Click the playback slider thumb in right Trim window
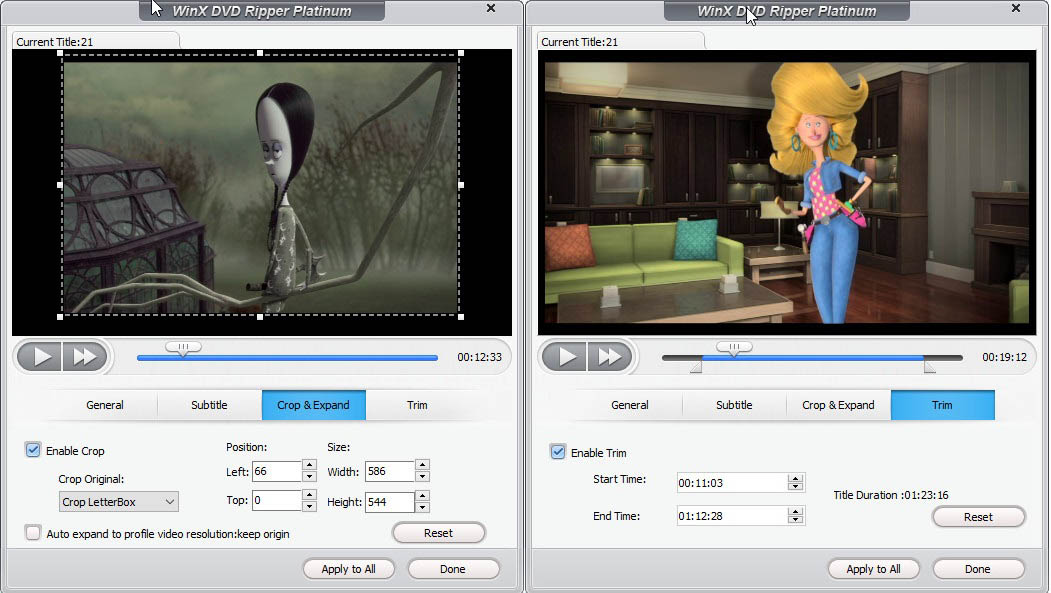Viewport: 1051px width, 593px height. click(734, 348)
